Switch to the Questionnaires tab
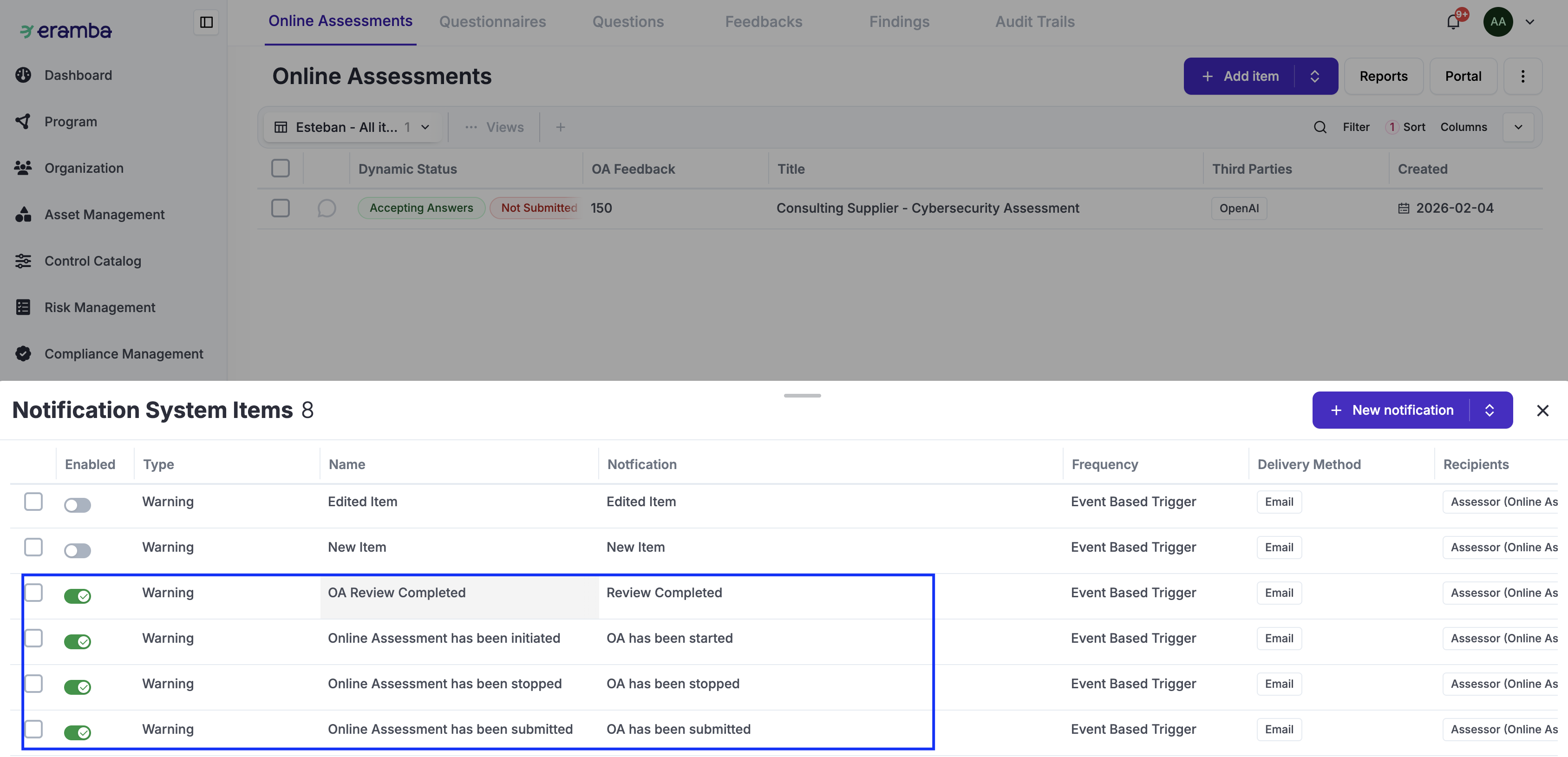The height and width of the screenshot is (757, 1568). tap(492, 22)
